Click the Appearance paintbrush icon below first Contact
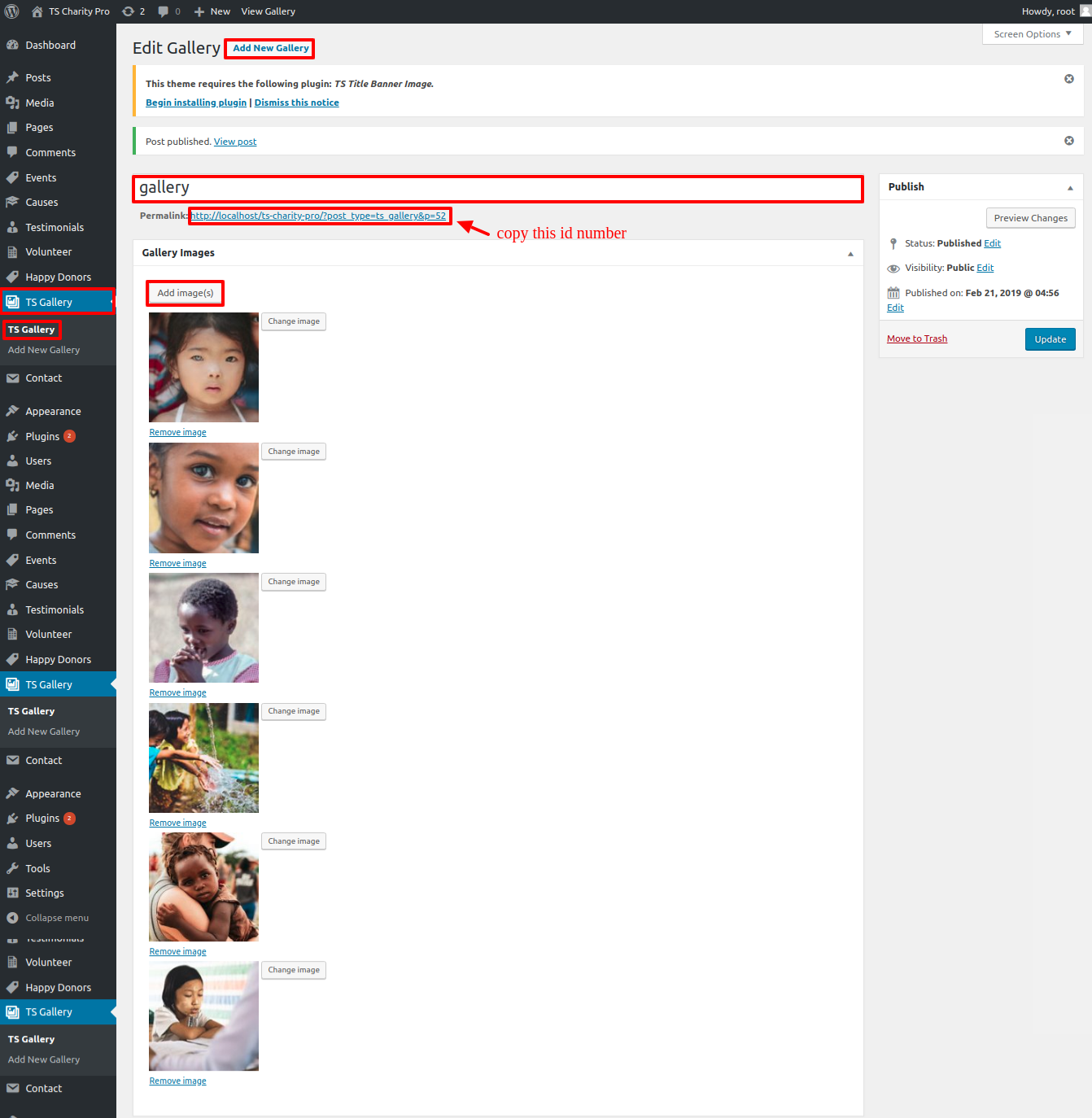Image resolution: width=1092 pixels, height=1118 pixels. click(x=12, y=411)
